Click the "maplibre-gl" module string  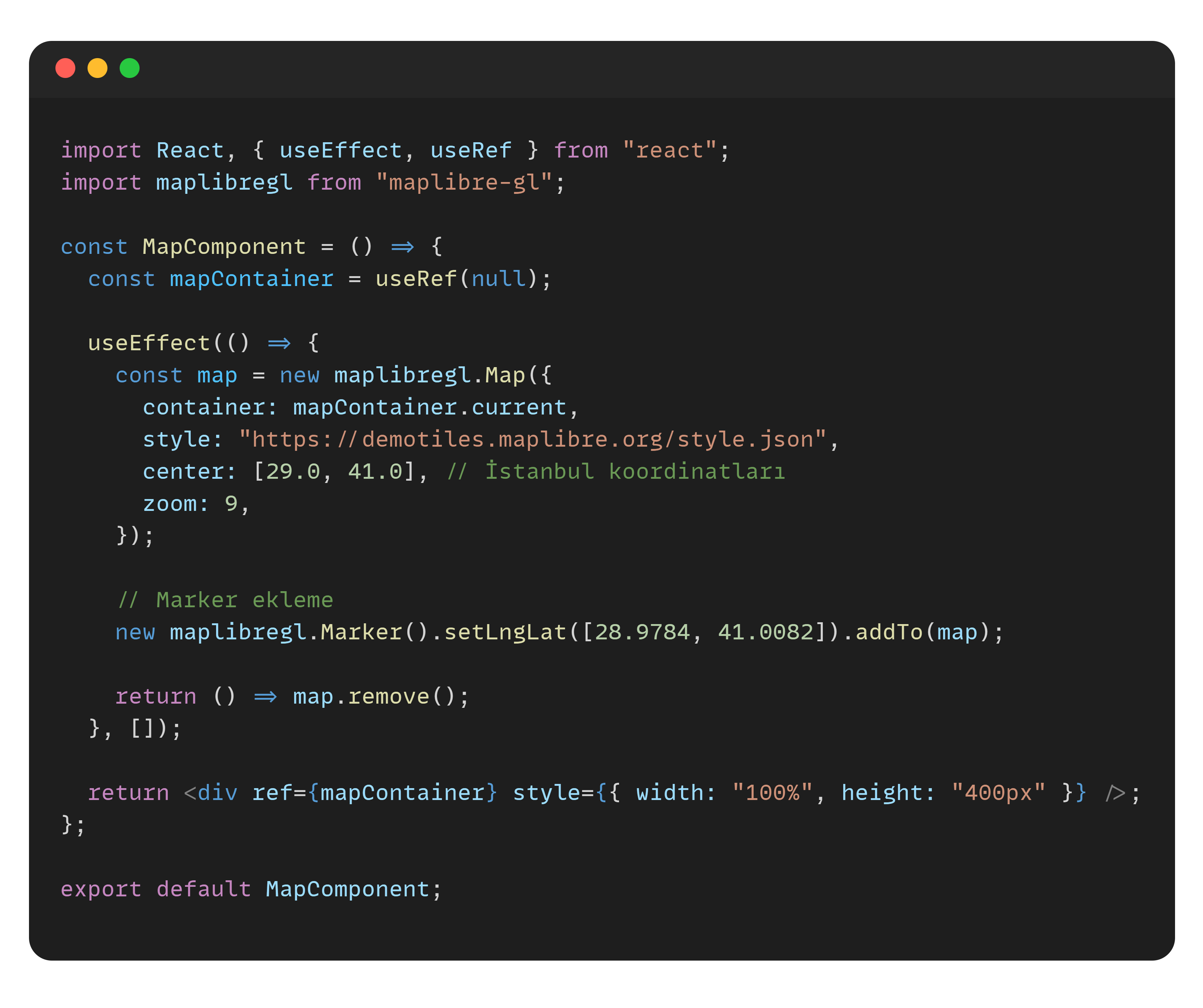[x=463, y=183]
